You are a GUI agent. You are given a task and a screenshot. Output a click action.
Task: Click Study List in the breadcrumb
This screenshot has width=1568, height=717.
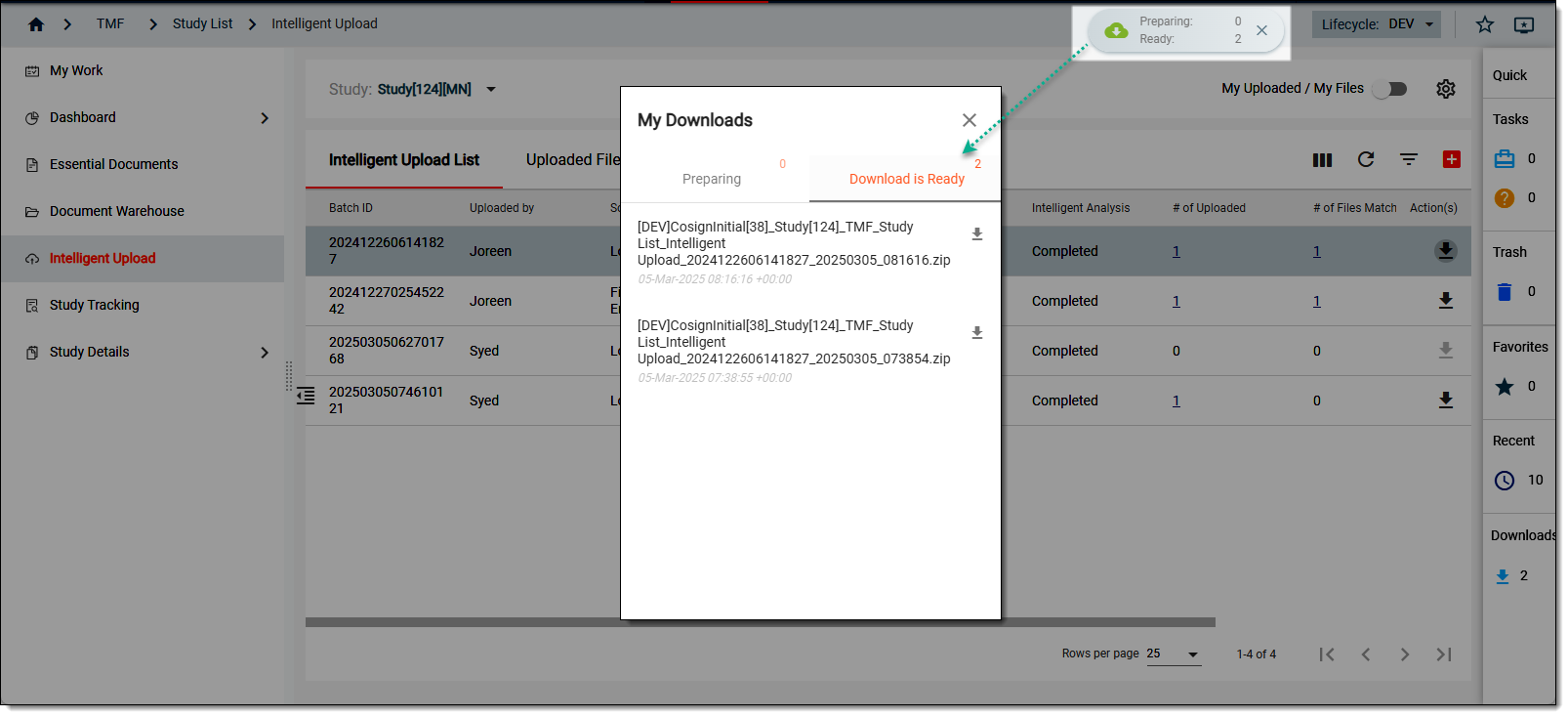pyautogui.click(x=203, y=23)
